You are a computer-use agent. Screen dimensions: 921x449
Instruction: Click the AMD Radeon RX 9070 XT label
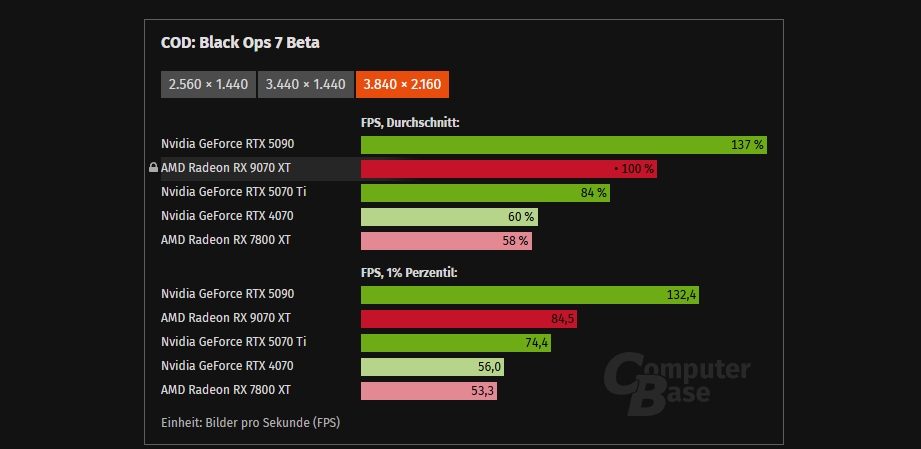(226, 168)
